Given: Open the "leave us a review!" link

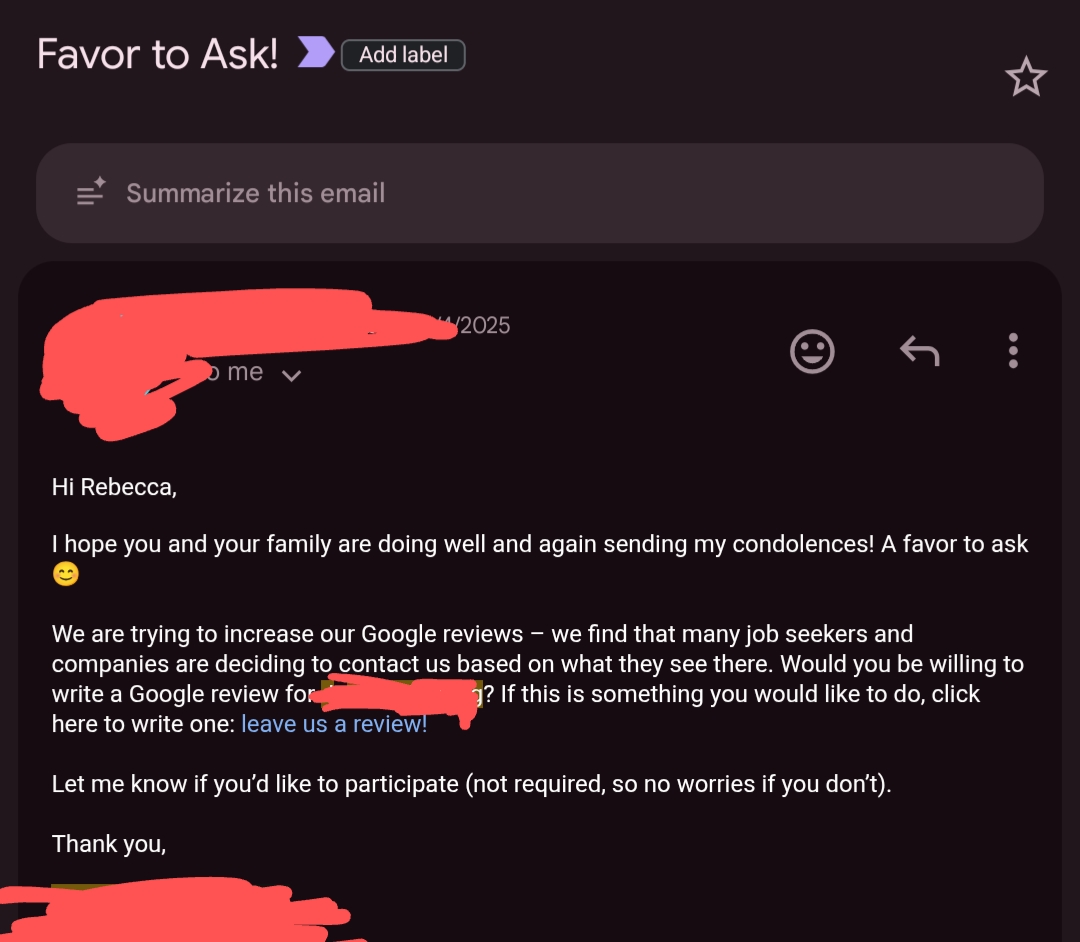Looking at the screenshot, I should tap(334, 724).
